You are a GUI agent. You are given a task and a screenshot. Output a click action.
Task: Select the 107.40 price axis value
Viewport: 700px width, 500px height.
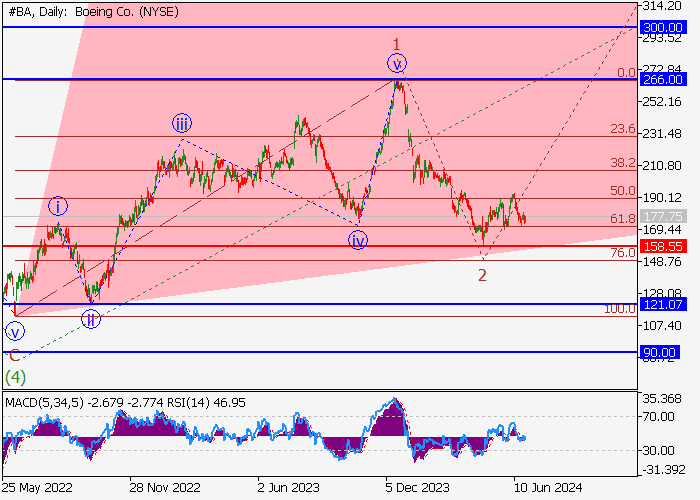(662, 326)
